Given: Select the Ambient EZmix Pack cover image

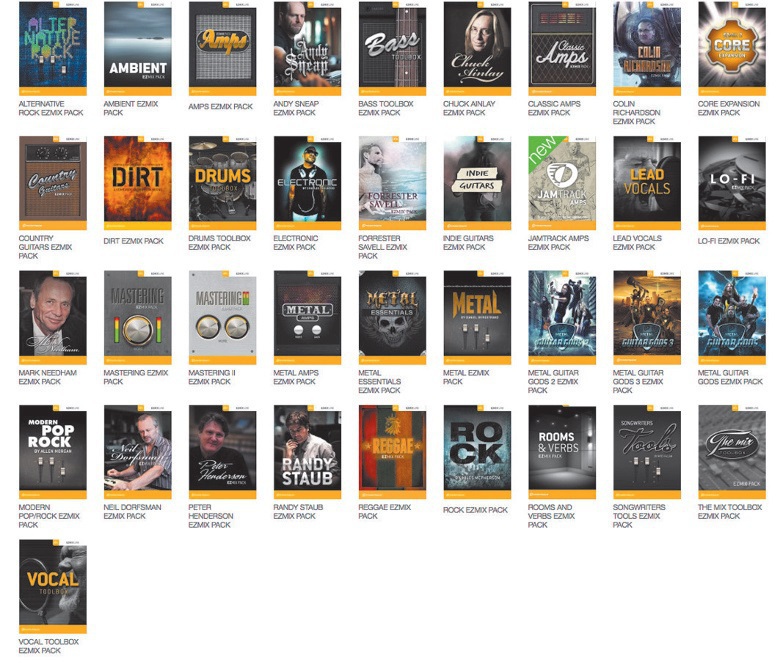Looking at the screenshot, I should (x=137, y=49).
